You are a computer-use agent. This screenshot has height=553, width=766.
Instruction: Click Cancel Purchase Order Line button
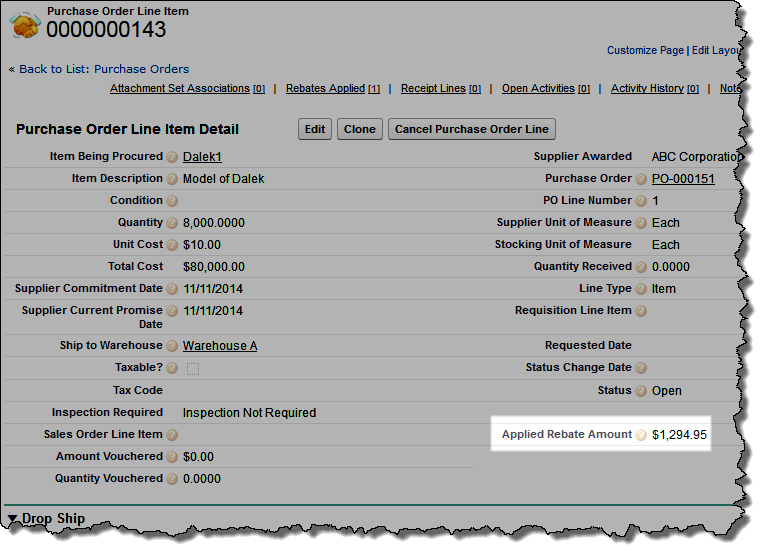tap(471, 129)
